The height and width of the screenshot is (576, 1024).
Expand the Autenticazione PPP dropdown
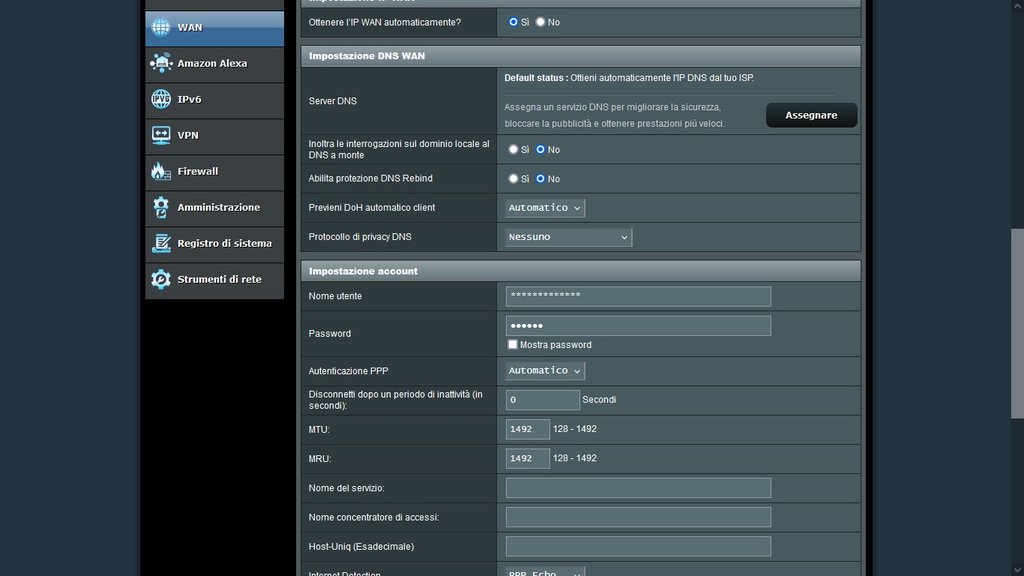coord(545,371)
